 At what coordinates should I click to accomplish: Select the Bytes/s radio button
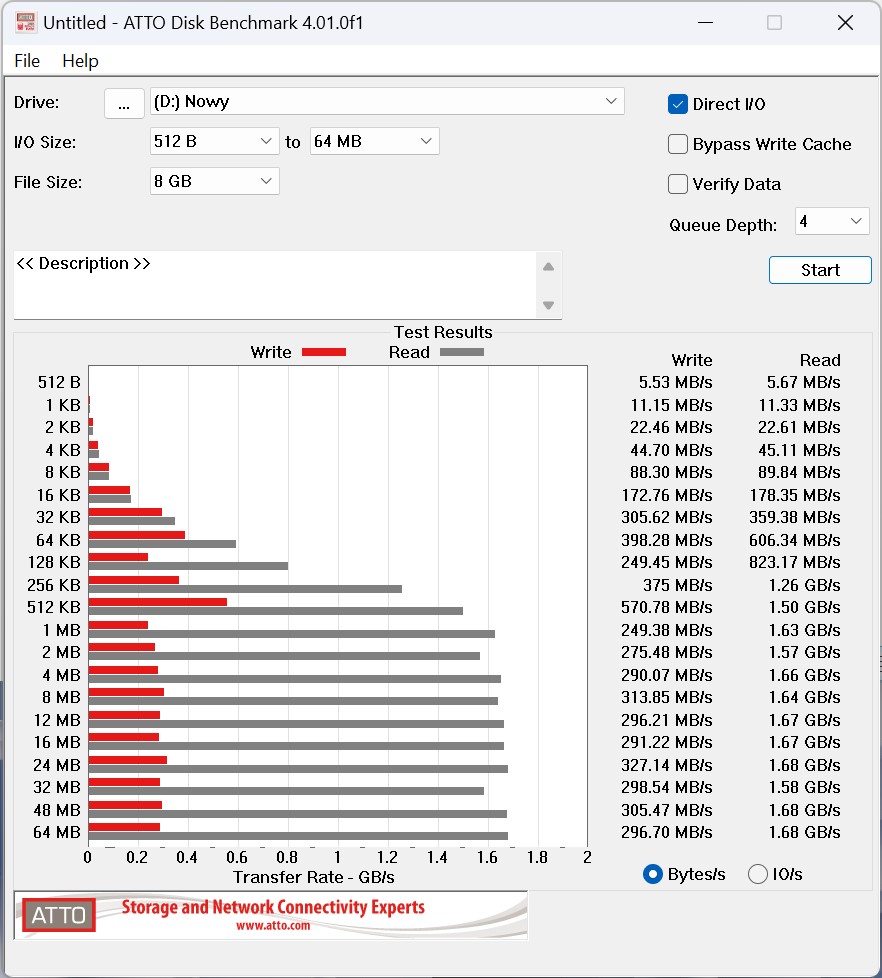[x=653, y=874]
